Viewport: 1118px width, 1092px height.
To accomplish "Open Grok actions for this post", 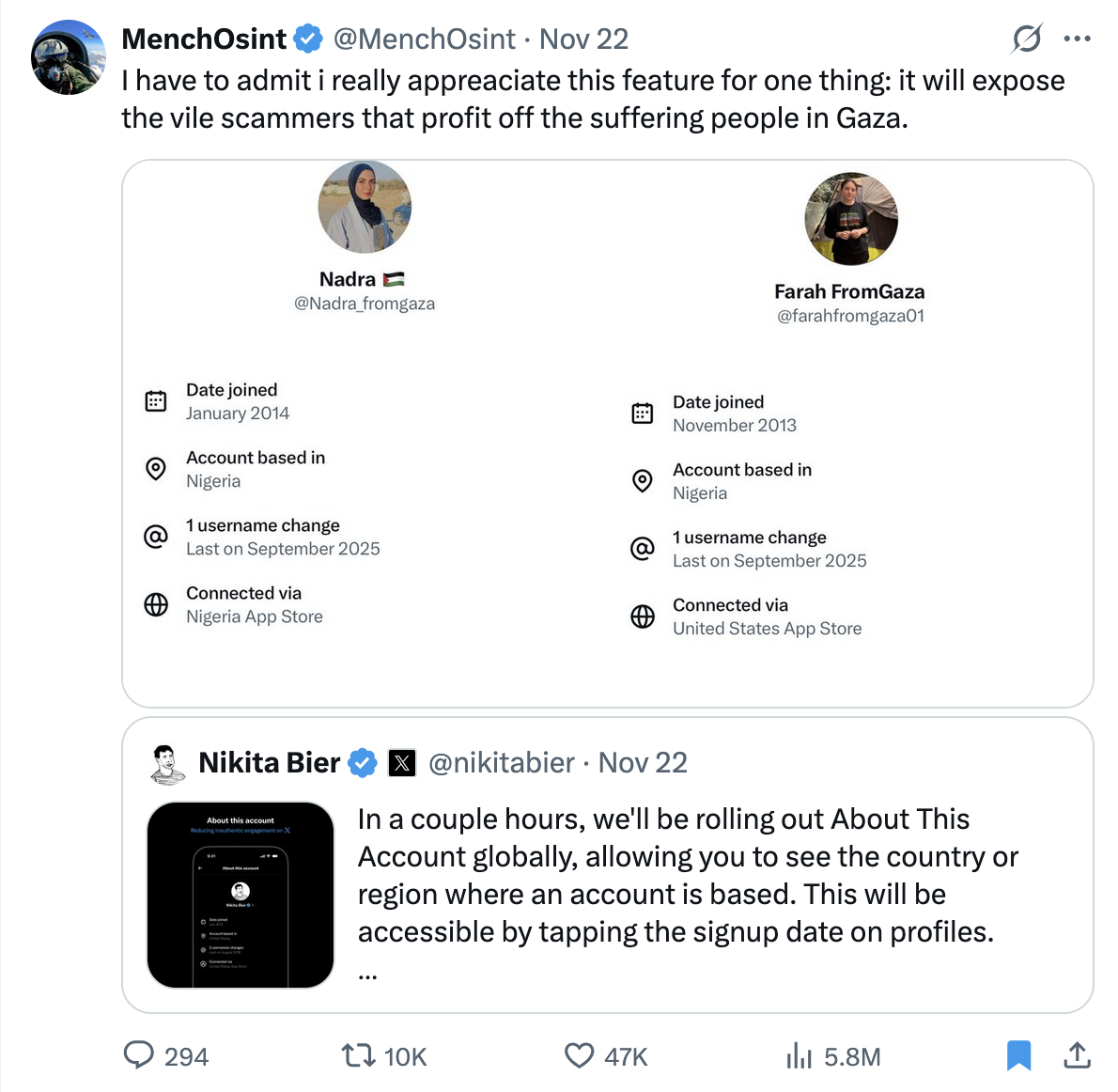I will pos(1027,39).
